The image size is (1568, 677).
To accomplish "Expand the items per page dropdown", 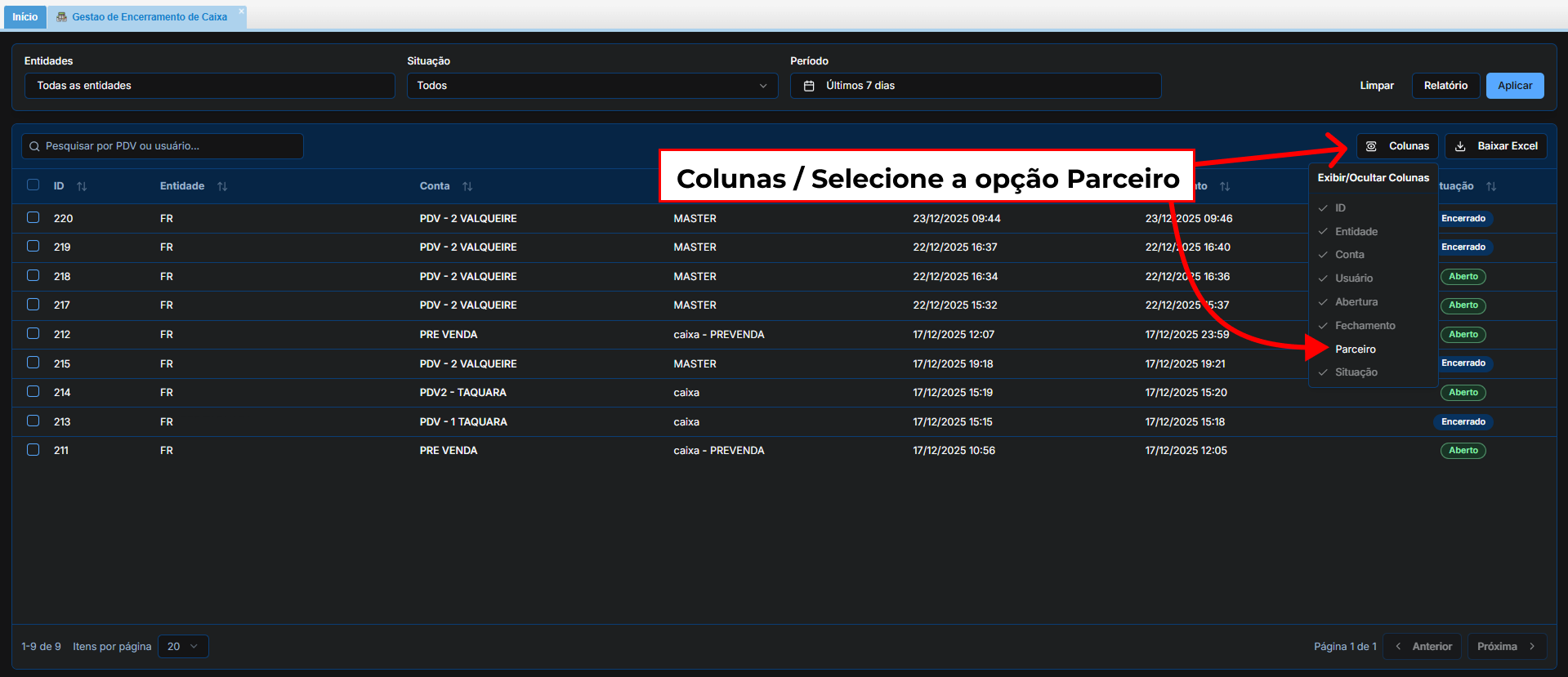I will point(183,647).
